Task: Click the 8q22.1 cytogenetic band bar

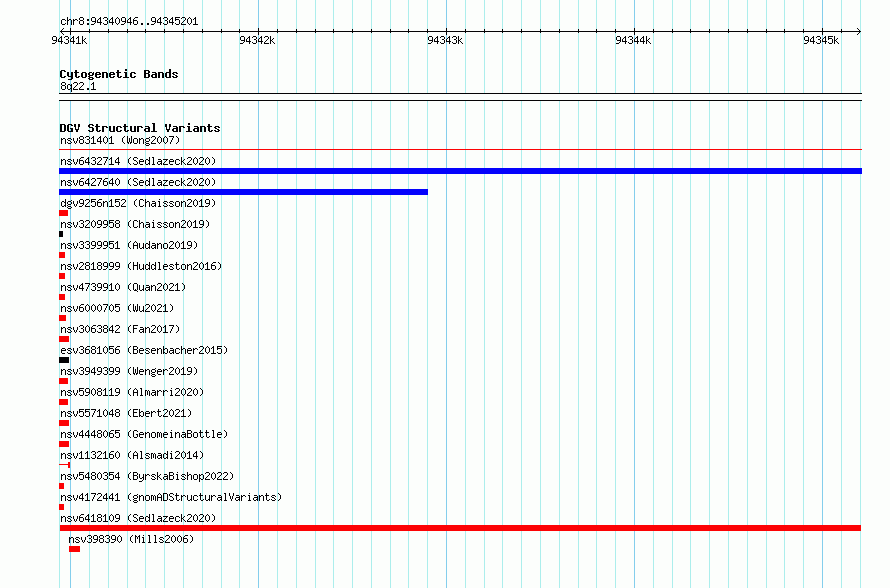Action: click(460, 97)
